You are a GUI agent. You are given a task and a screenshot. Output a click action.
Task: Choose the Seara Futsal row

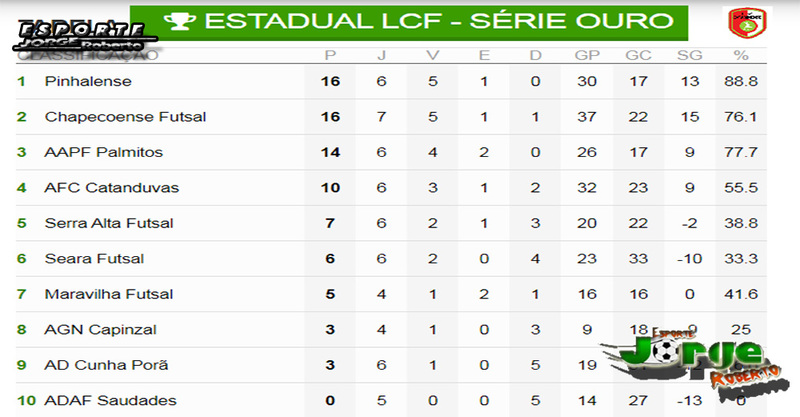pyautogui.click(x=391, y=259)
